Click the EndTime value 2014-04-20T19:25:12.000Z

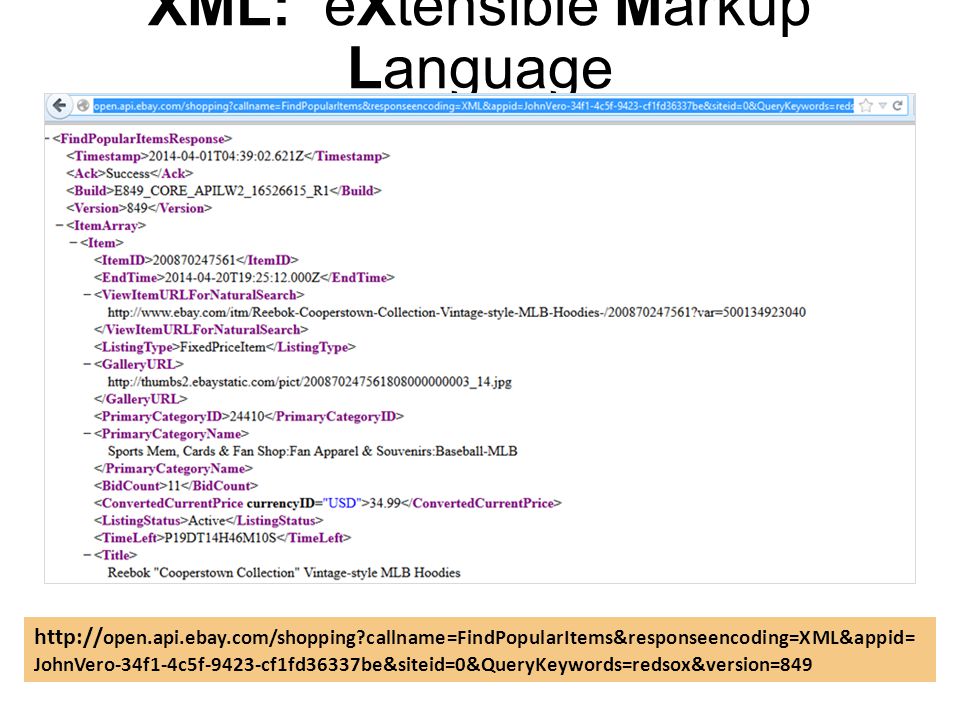[x=242, y=277]
